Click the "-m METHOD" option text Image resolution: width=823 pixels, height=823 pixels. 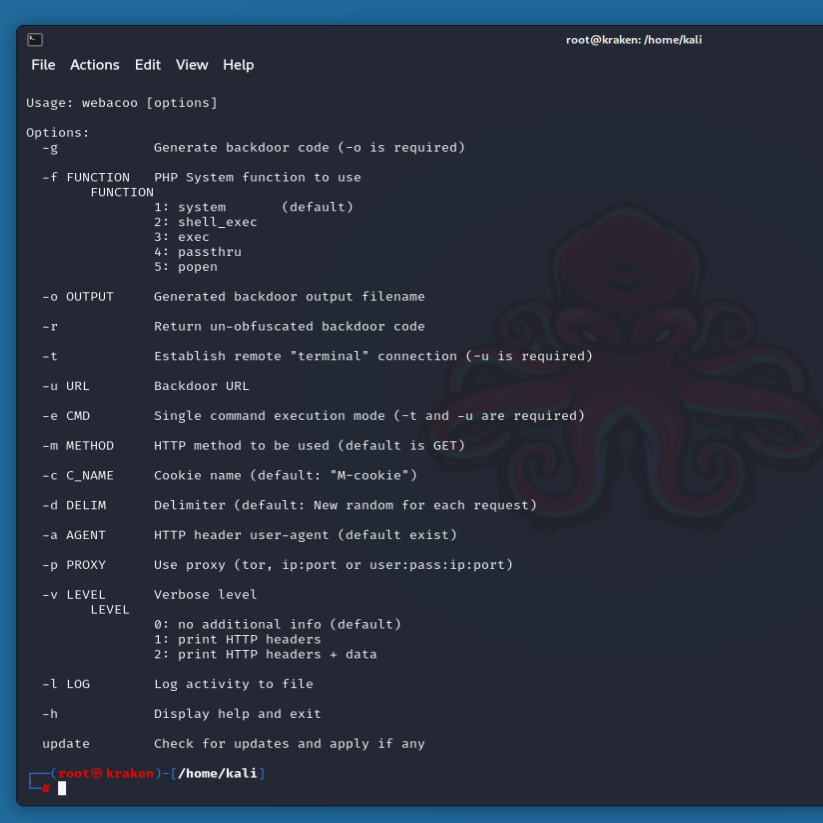point(78,446)
